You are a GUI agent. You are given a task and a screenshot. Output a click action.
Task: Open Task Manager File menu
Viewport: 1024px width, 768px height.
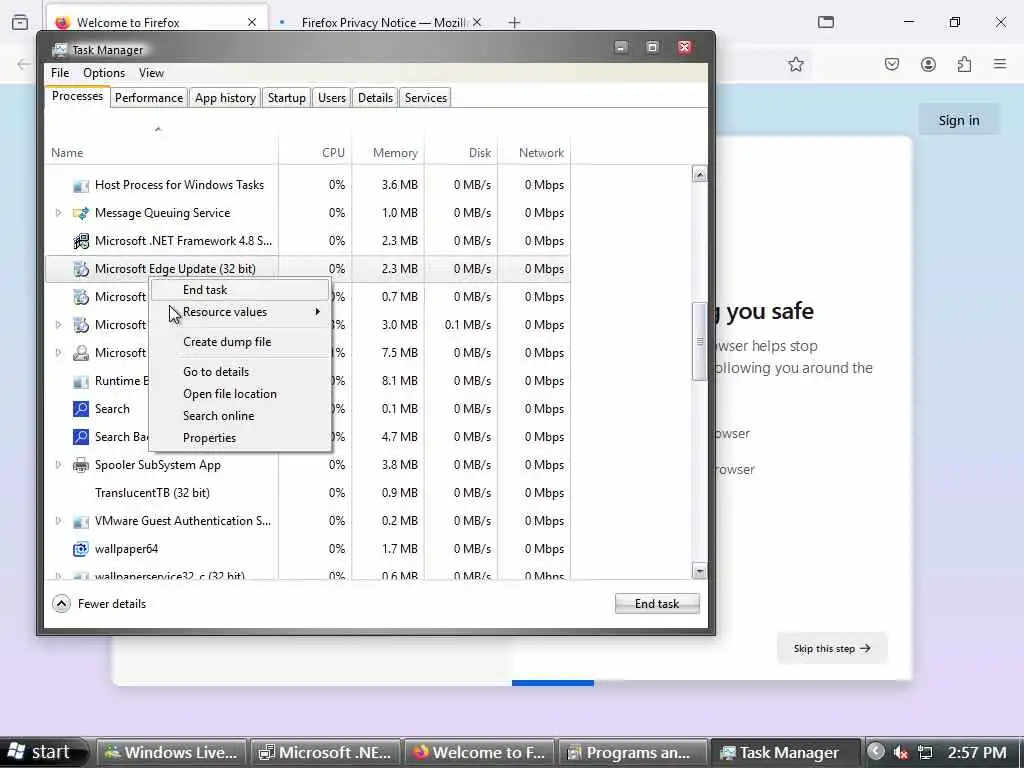pos(60,73)
